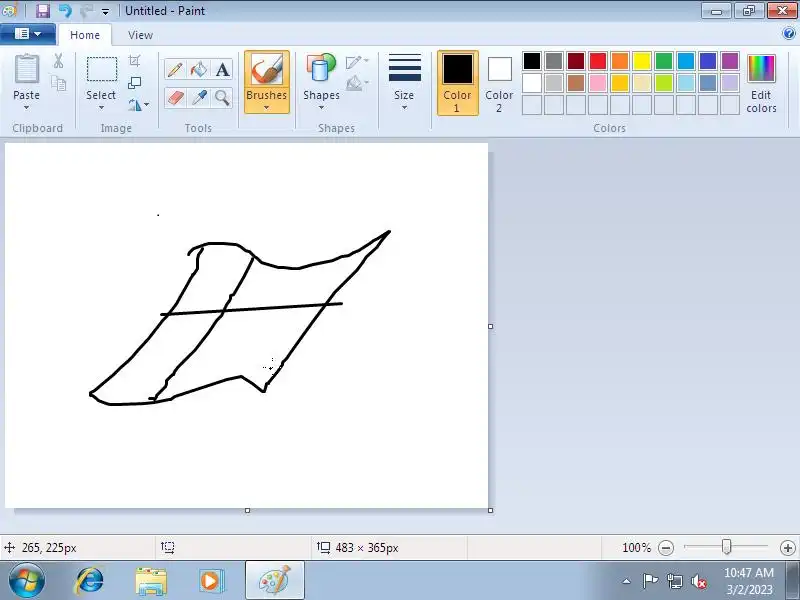Click the Shapes gallery icon

321,69
